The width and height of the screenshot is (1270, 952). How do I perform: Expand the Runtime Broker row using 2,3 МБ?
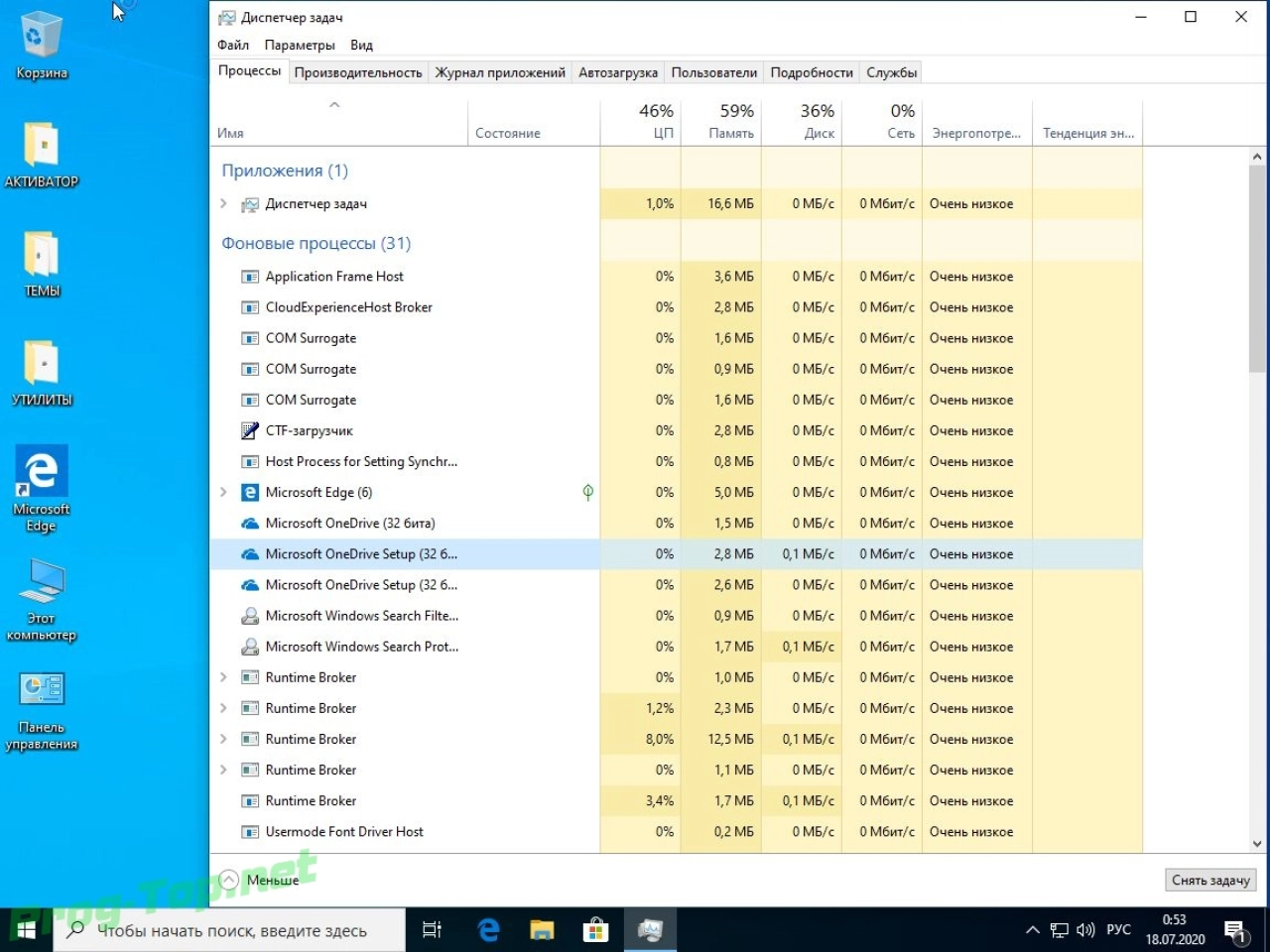coord(223,708)
